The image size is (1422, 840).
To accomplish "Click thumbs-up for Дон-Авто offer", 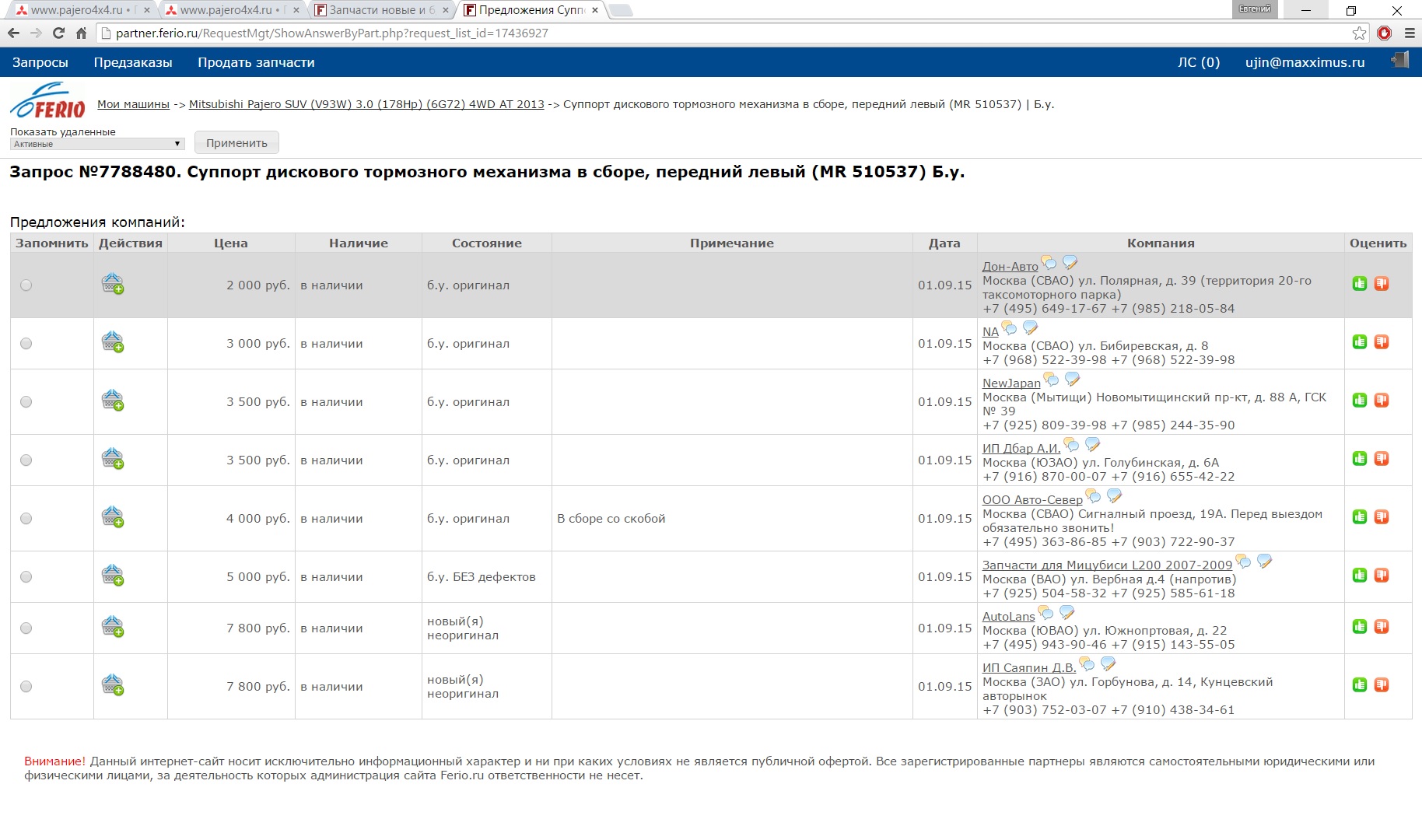I will coord(1359,284).
